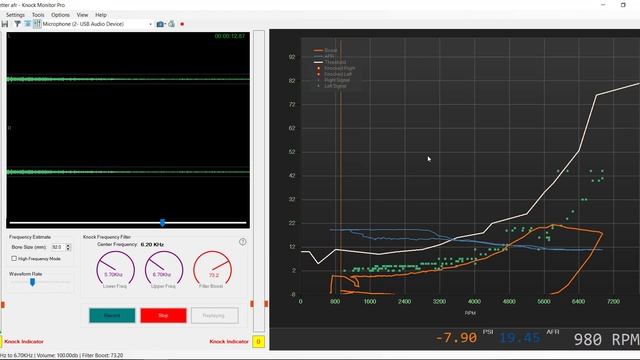Viewport: 640px width, 360px height.
Task: Click the 980 RPM readout
Action: pos(607,339)
